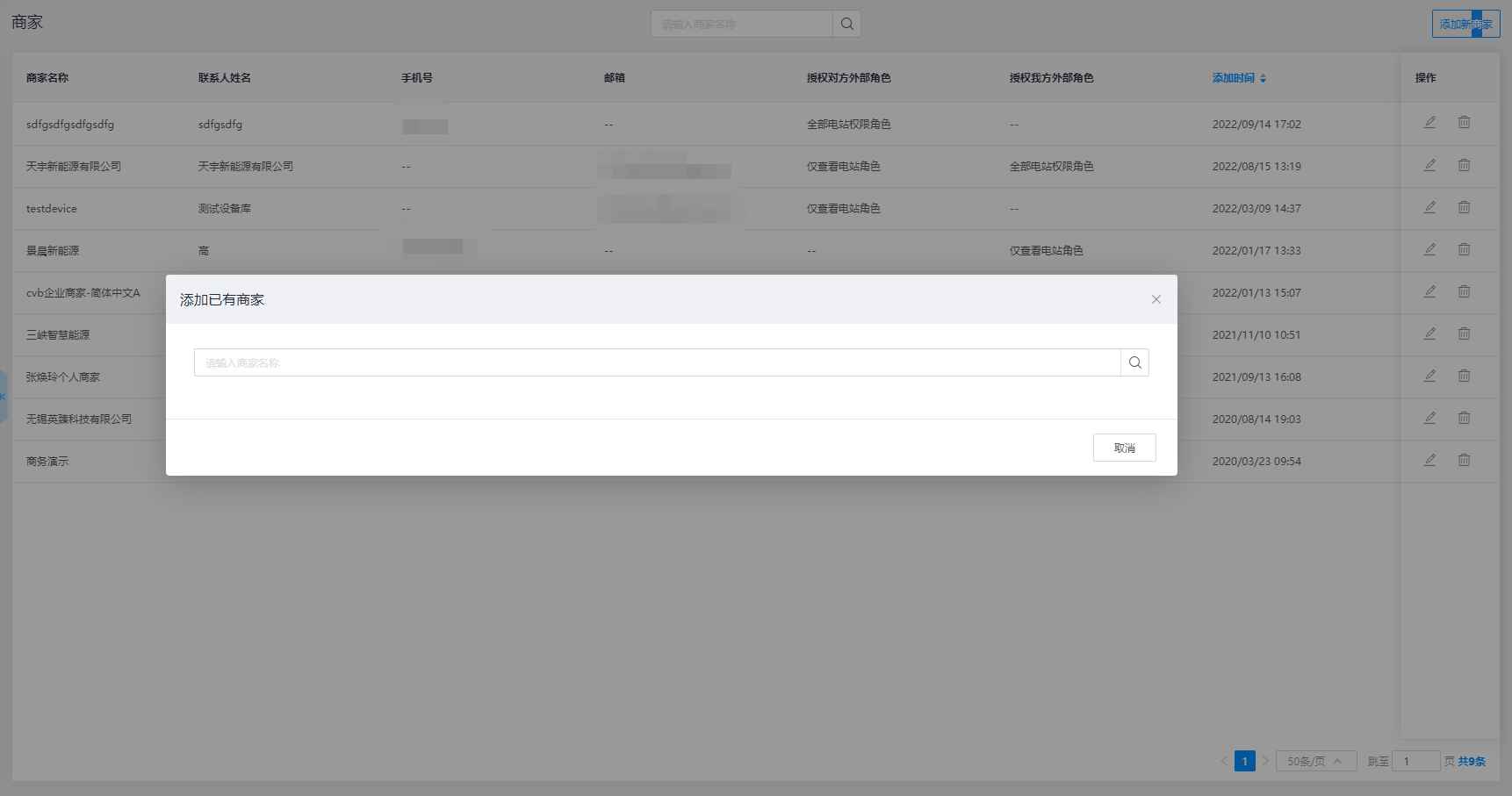Go to the previous page arrow
Screen dimensions: 1512x796
click(x=1224, y=761)
